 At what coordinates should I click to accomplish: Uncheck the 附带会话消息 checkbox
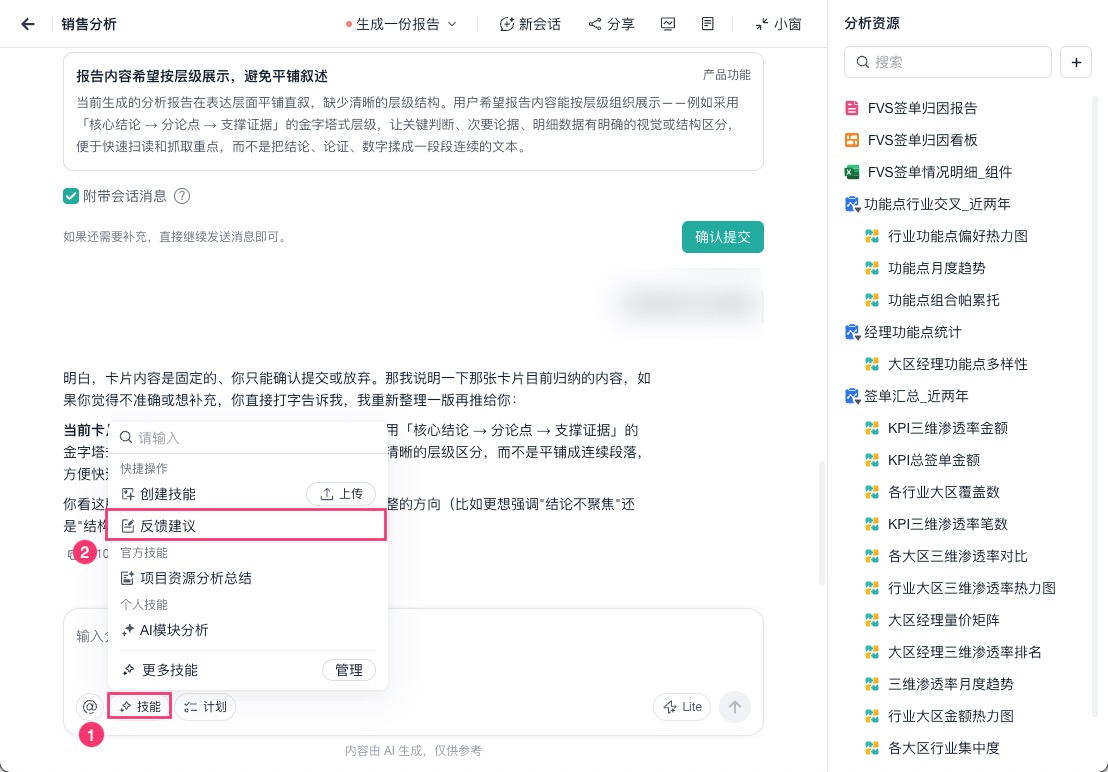pyautogui.click(x=71, y=196)
